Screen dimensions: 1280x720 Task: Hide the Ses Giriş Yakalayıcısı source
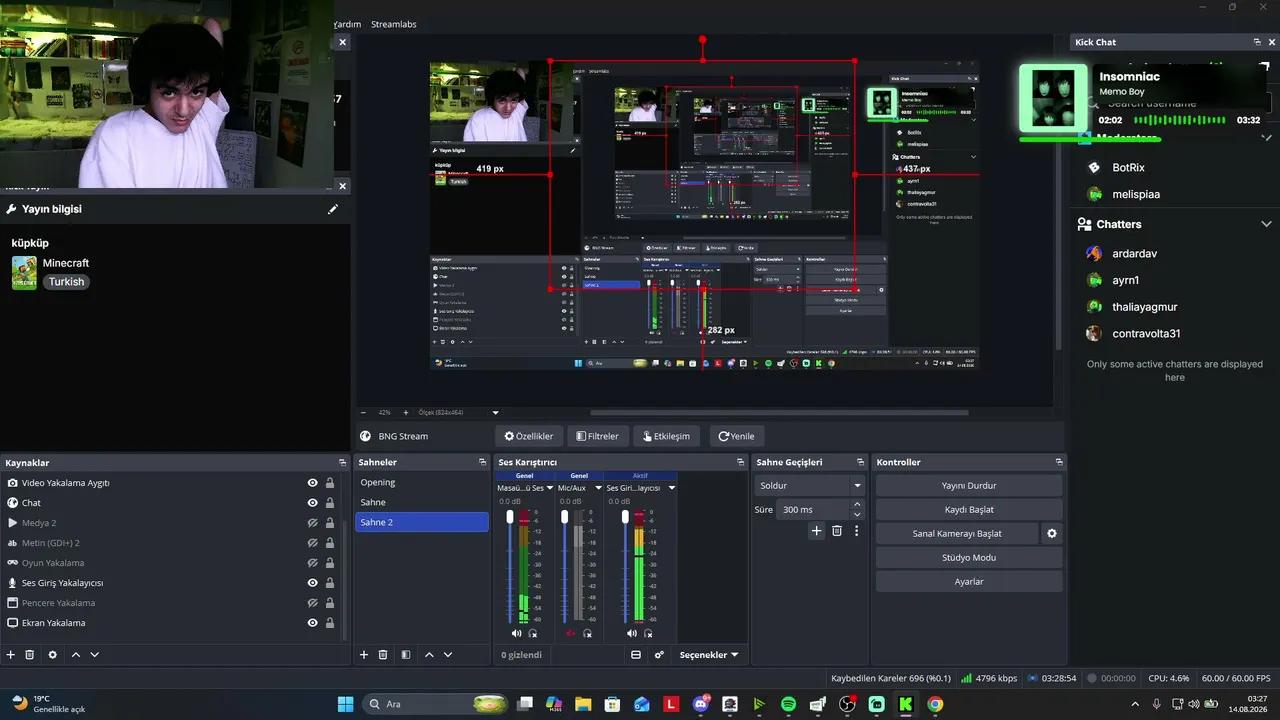pyautogui.click(x=313, y=583)
